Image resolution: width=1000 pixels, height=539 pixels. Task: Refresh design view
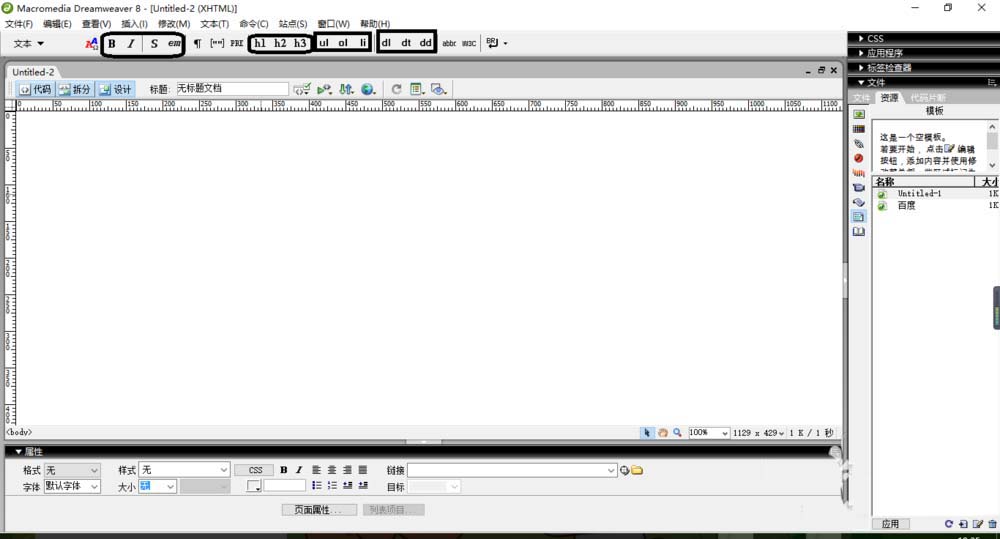[x=396, y=89]
